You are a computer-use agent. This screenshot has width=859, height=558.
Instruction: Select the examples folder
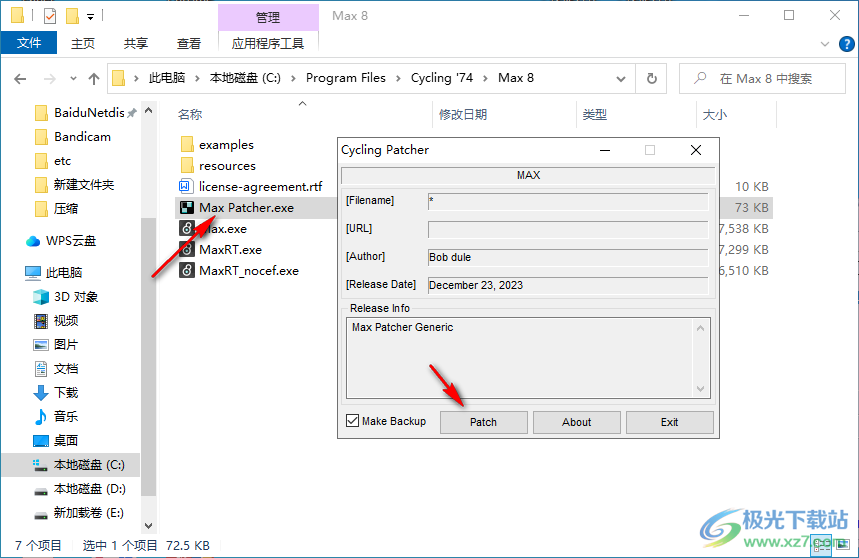point(226,145)
